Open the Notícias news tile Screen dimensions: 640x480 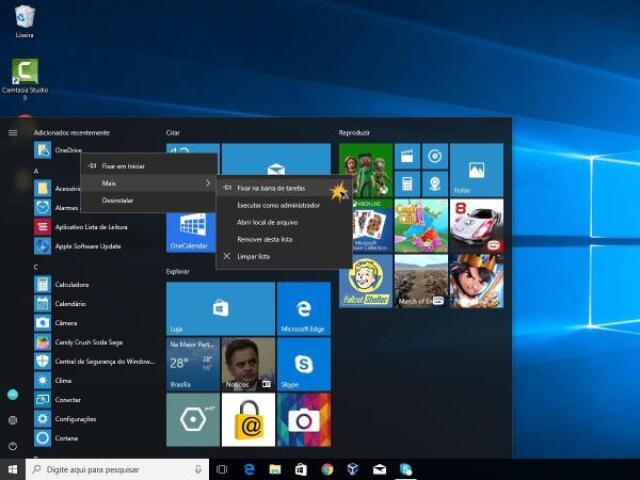pos(248,364)
